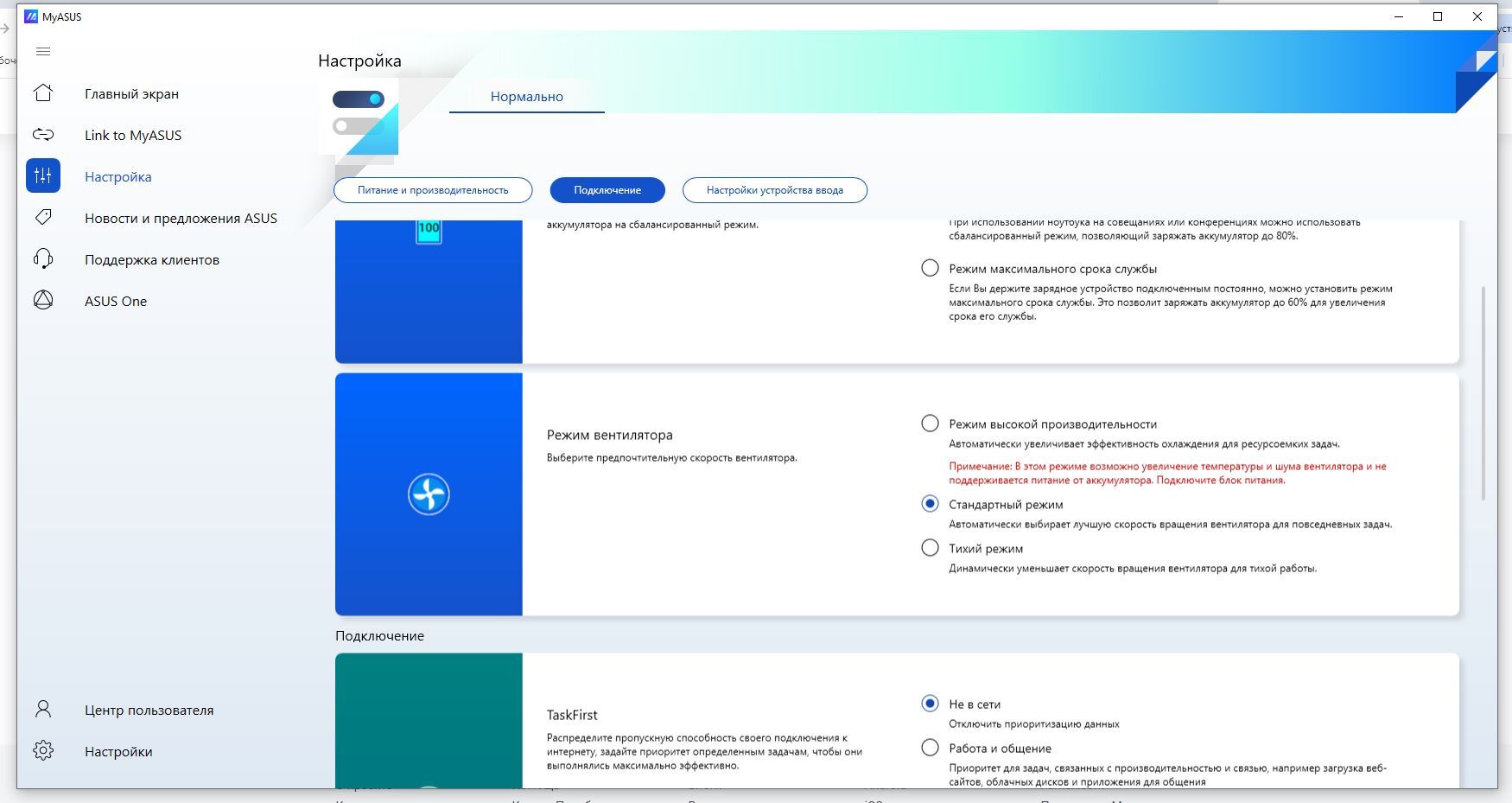Select TaskFirst Не в сети option
This screenshot has width=1512, height=803.
point(930,704)
